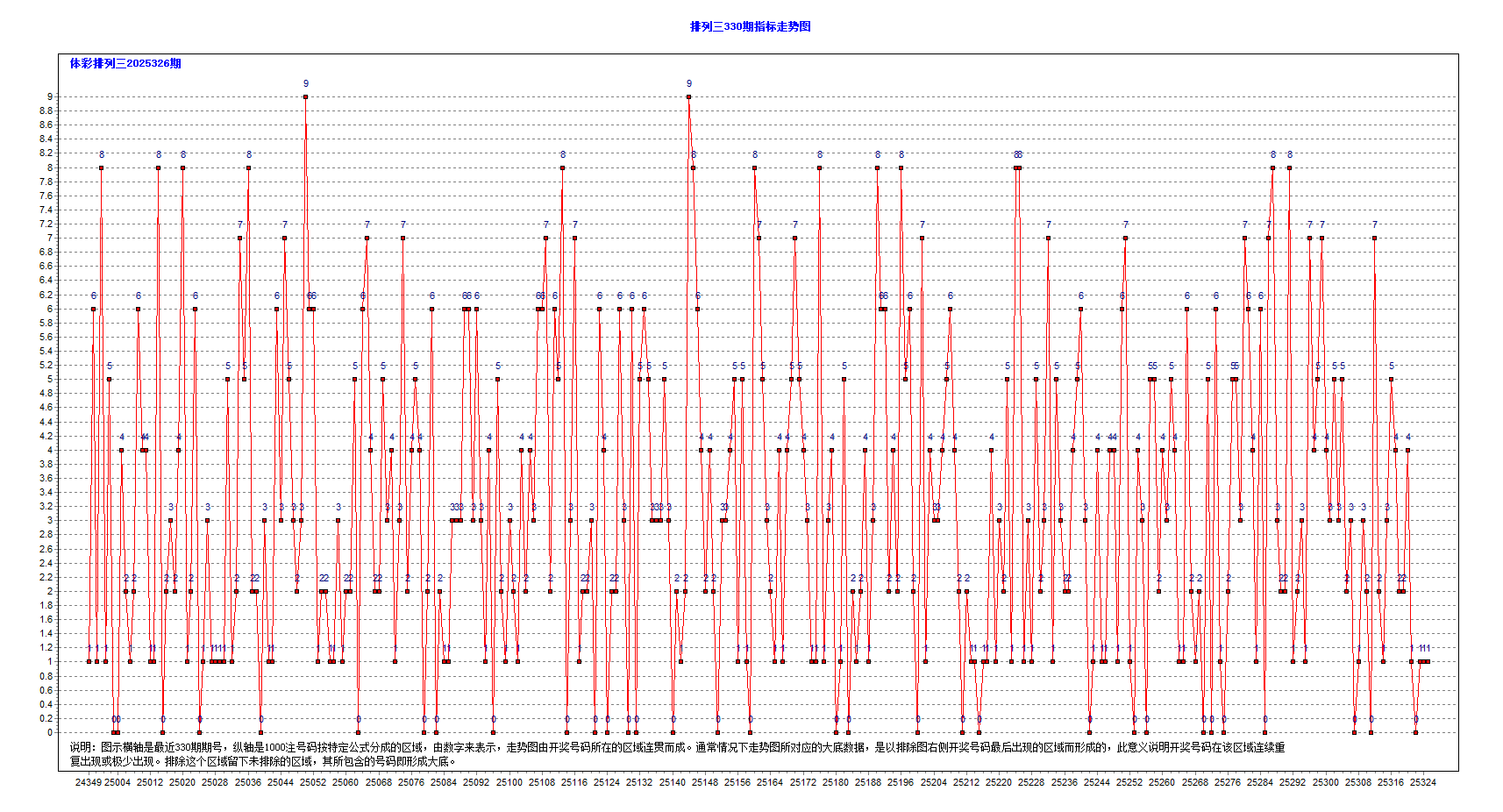Select the x-axis period label 25052

tap(313, 782)
